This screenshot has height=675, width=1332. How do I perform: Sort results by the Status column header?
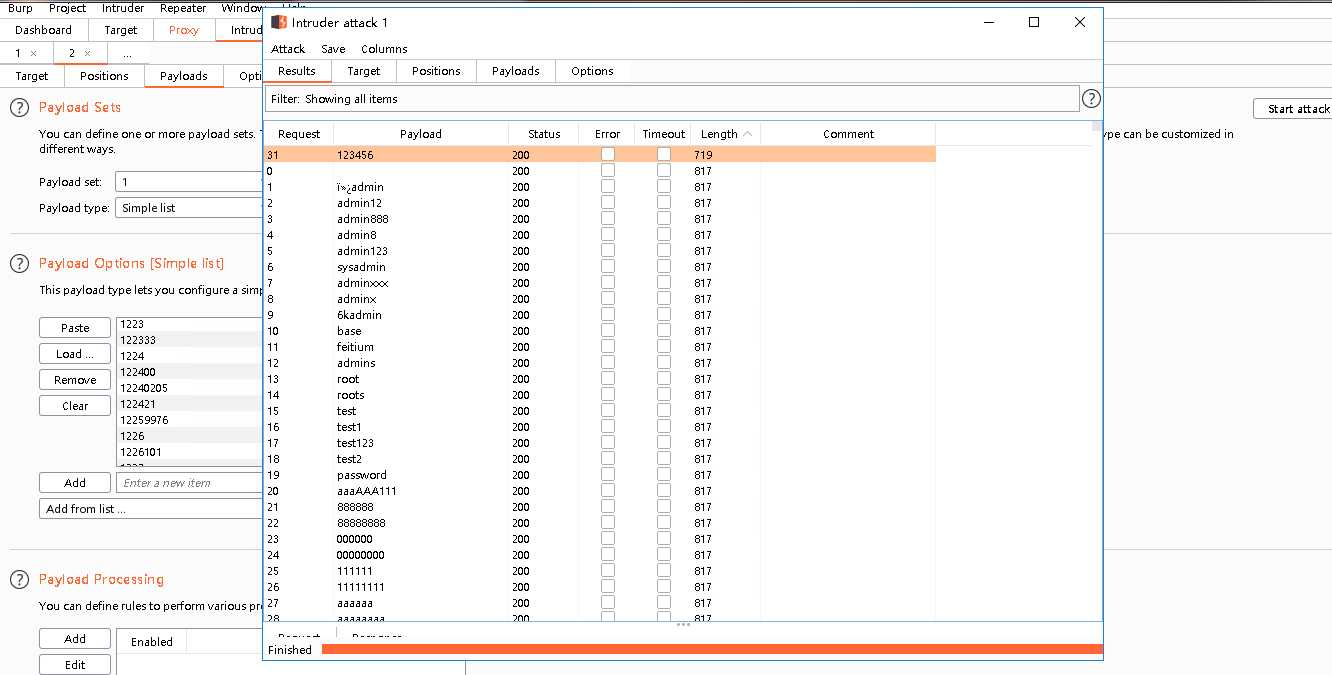tap(544, 134)
